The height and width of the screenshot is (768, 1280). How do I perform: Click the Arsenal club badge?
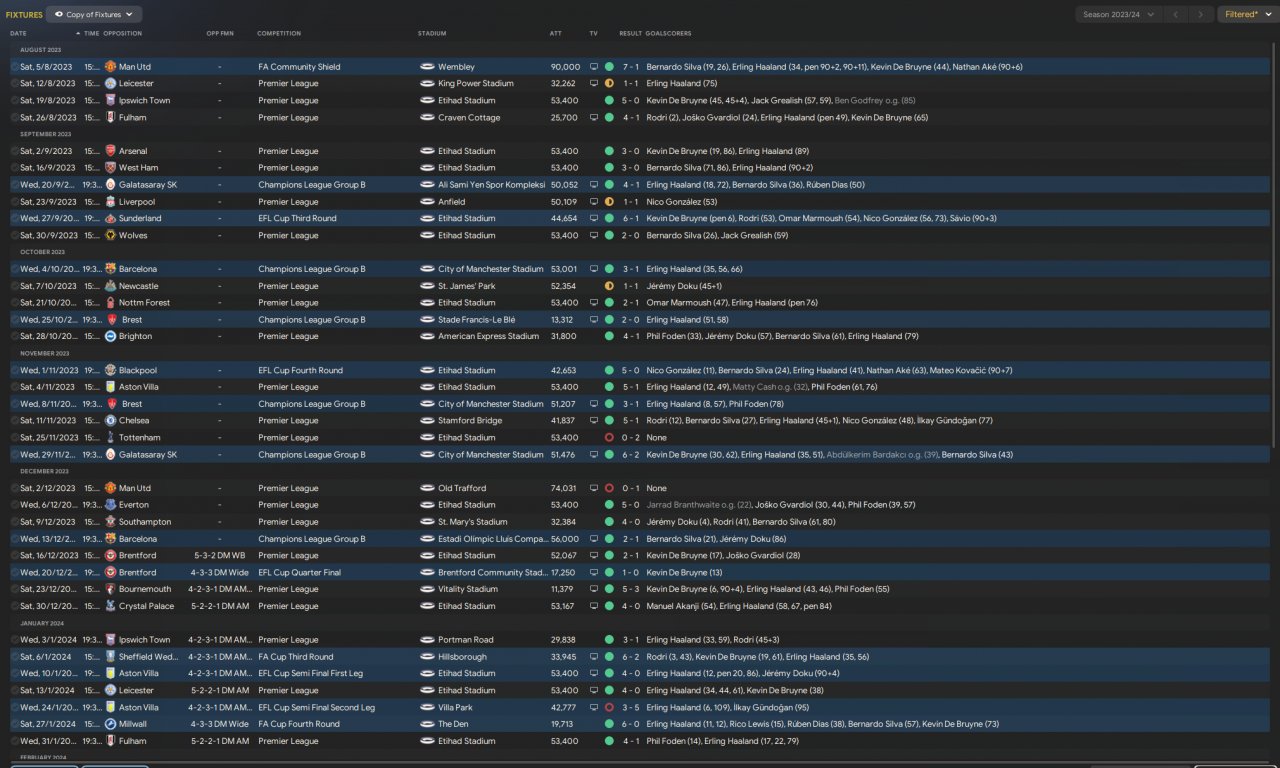(110, 151)
